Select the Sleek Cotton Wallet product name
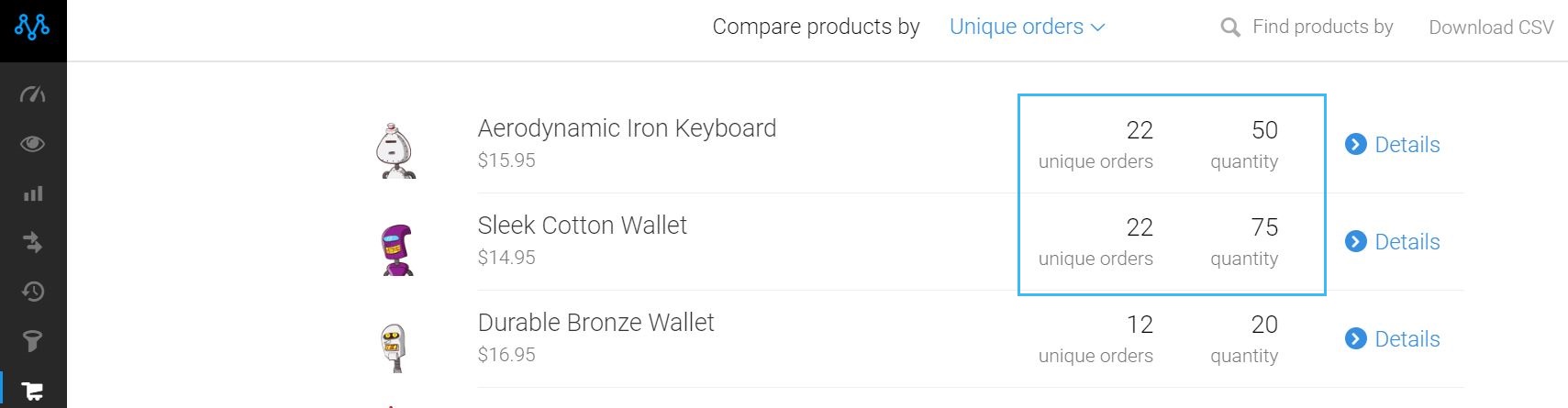Screen dimensions: 1568x408 (x=583, y=226)
